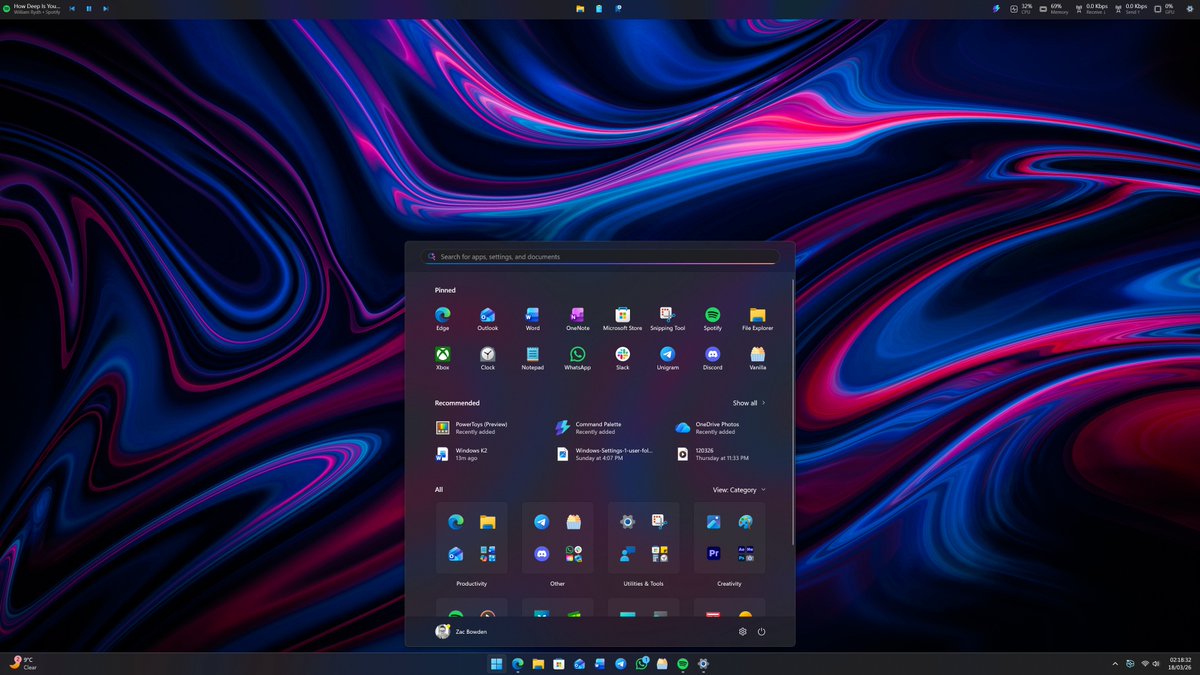Image resolution: width=1200 pixels, height=675 pixels.
Task: Open the Zac Bowden user account menu
Action: 462,632
